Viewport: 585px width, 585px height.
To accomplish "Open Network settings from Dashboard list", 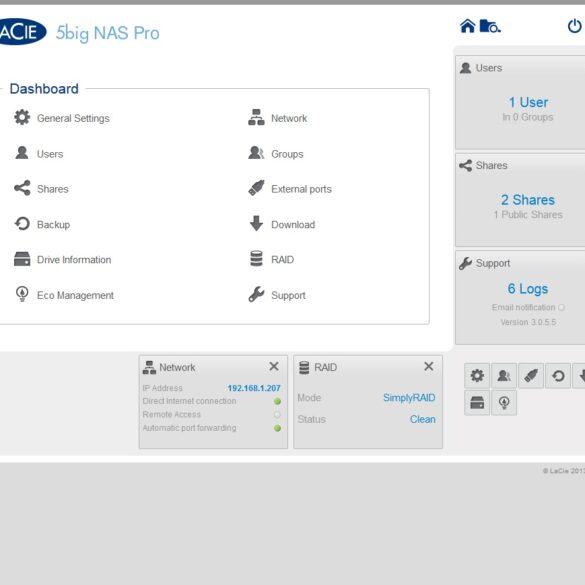I will point(289,118).
